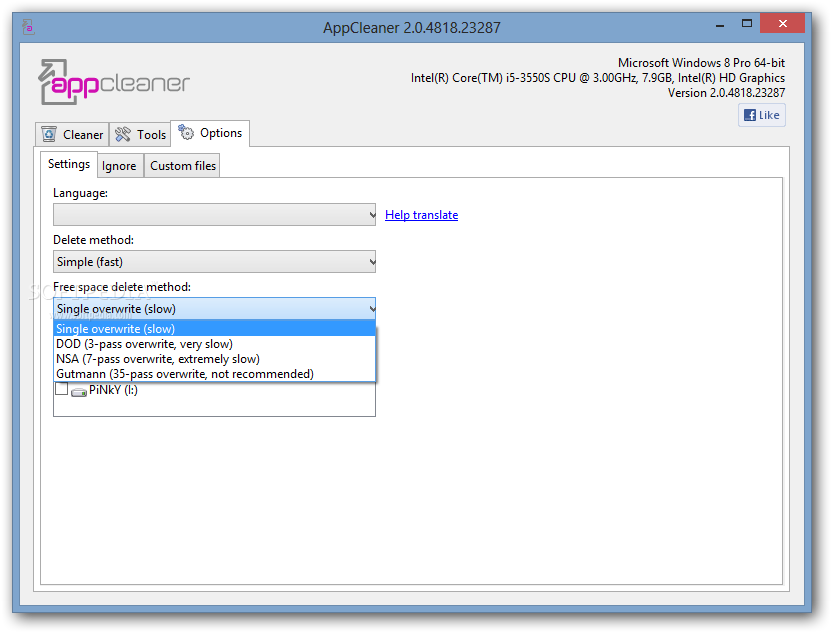Click the Microsoft Windows 8 Pro 64-bit text

point(701,63)
